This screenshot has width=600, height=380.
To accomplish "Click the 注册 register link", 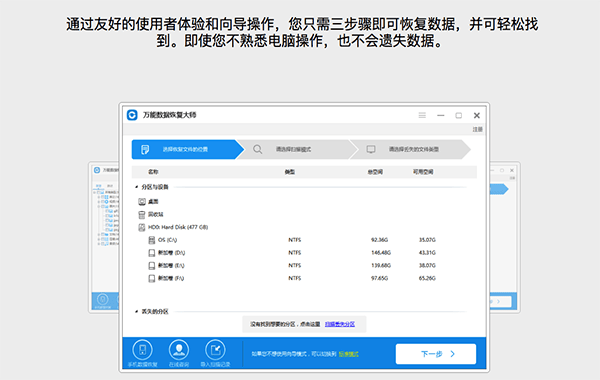I will pyautogui.click(x=477, y=129).
